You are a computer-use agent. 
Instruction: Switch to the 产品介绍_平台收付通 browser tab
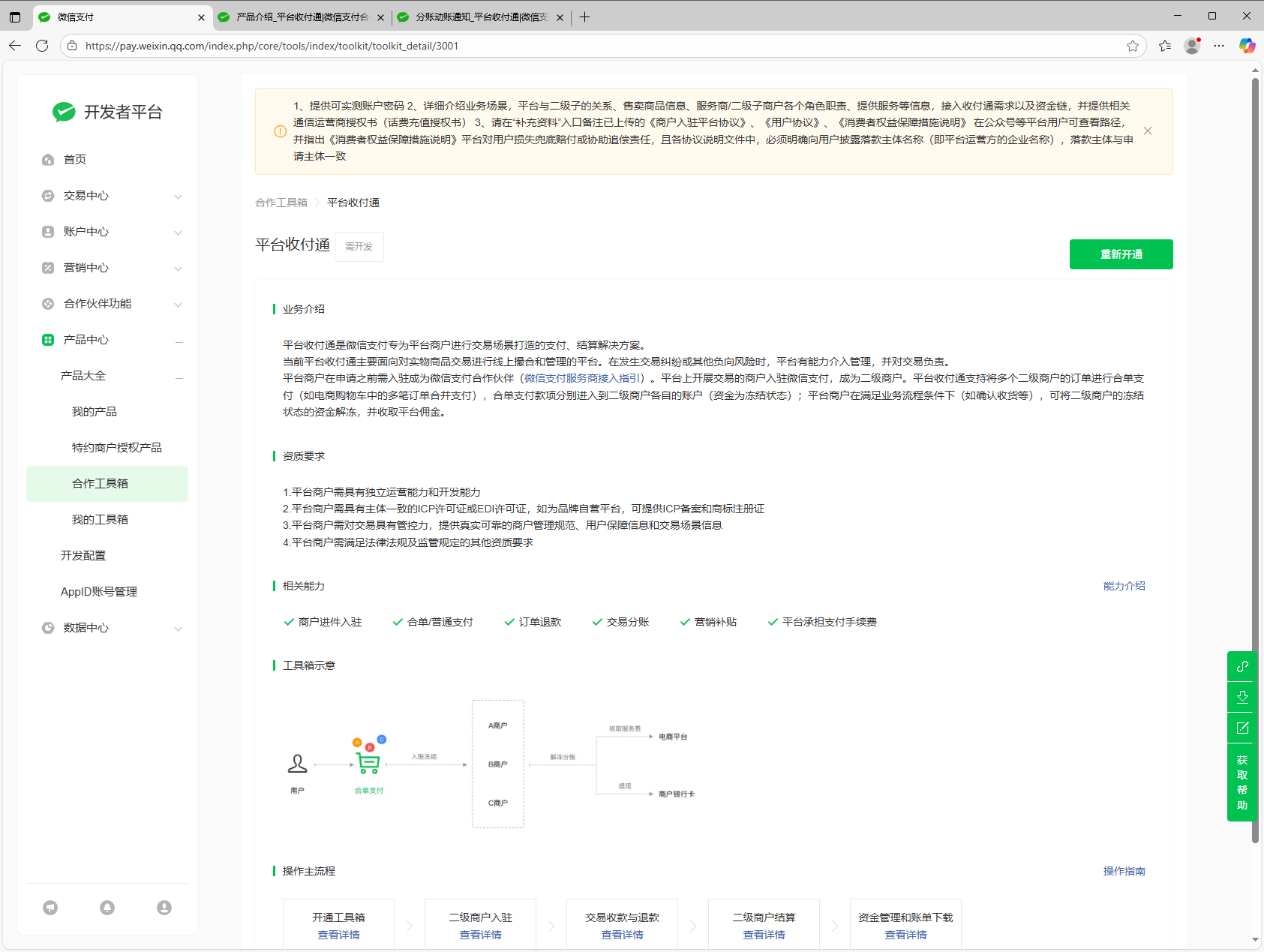pos(302,17)
